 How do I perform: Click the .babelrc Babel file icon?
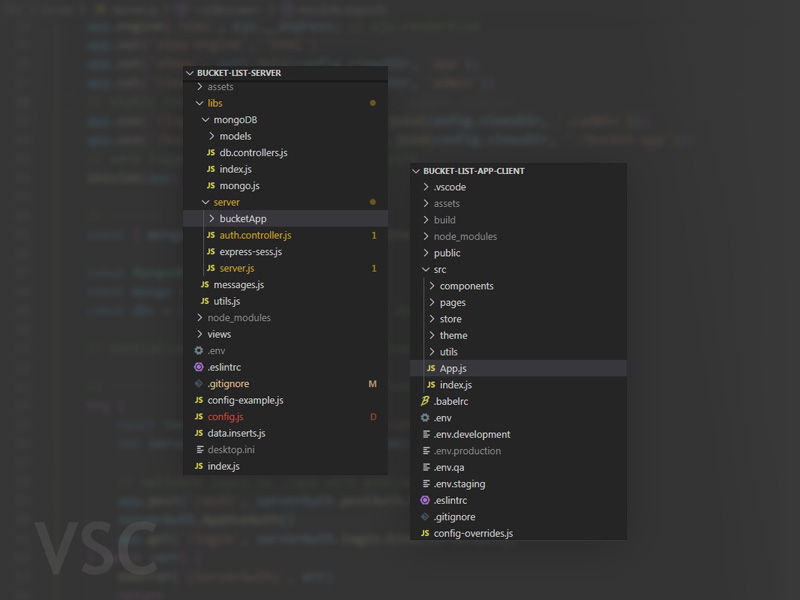[425, 401]
